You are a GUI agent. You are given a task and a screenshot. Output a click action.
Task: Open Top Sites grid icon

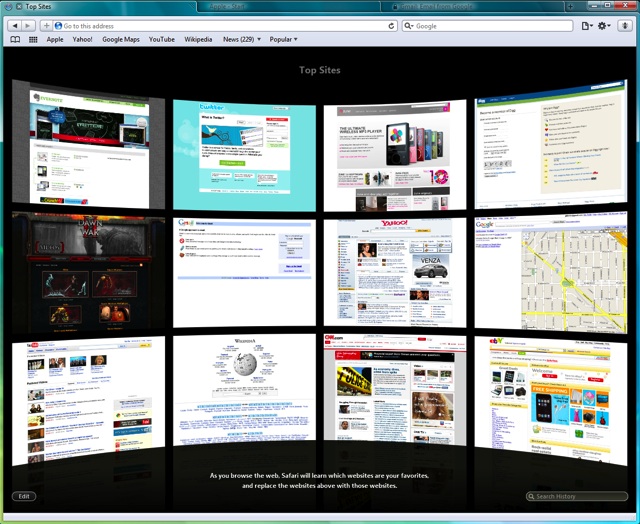(33, 40)
